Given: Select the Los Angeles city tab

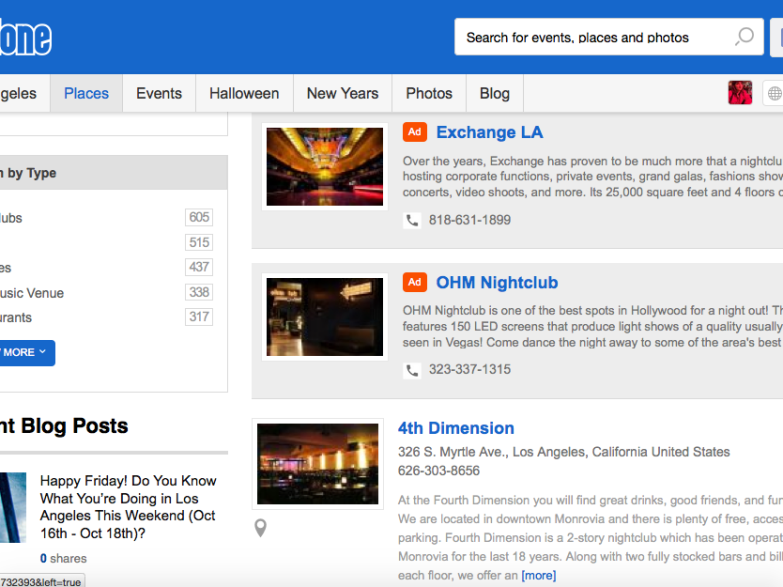Looking at the screenshot, I should (x=24, y=93).
